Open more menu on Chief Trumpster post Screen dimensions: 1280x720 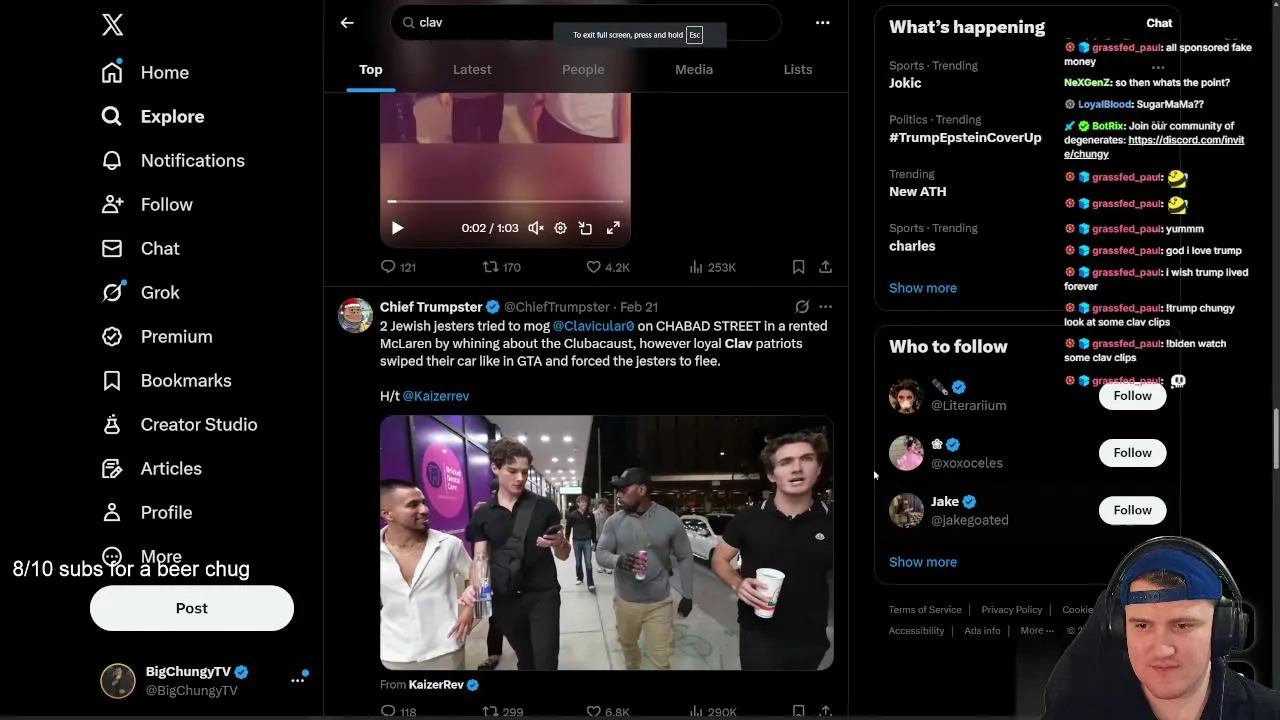pos(825,307)
